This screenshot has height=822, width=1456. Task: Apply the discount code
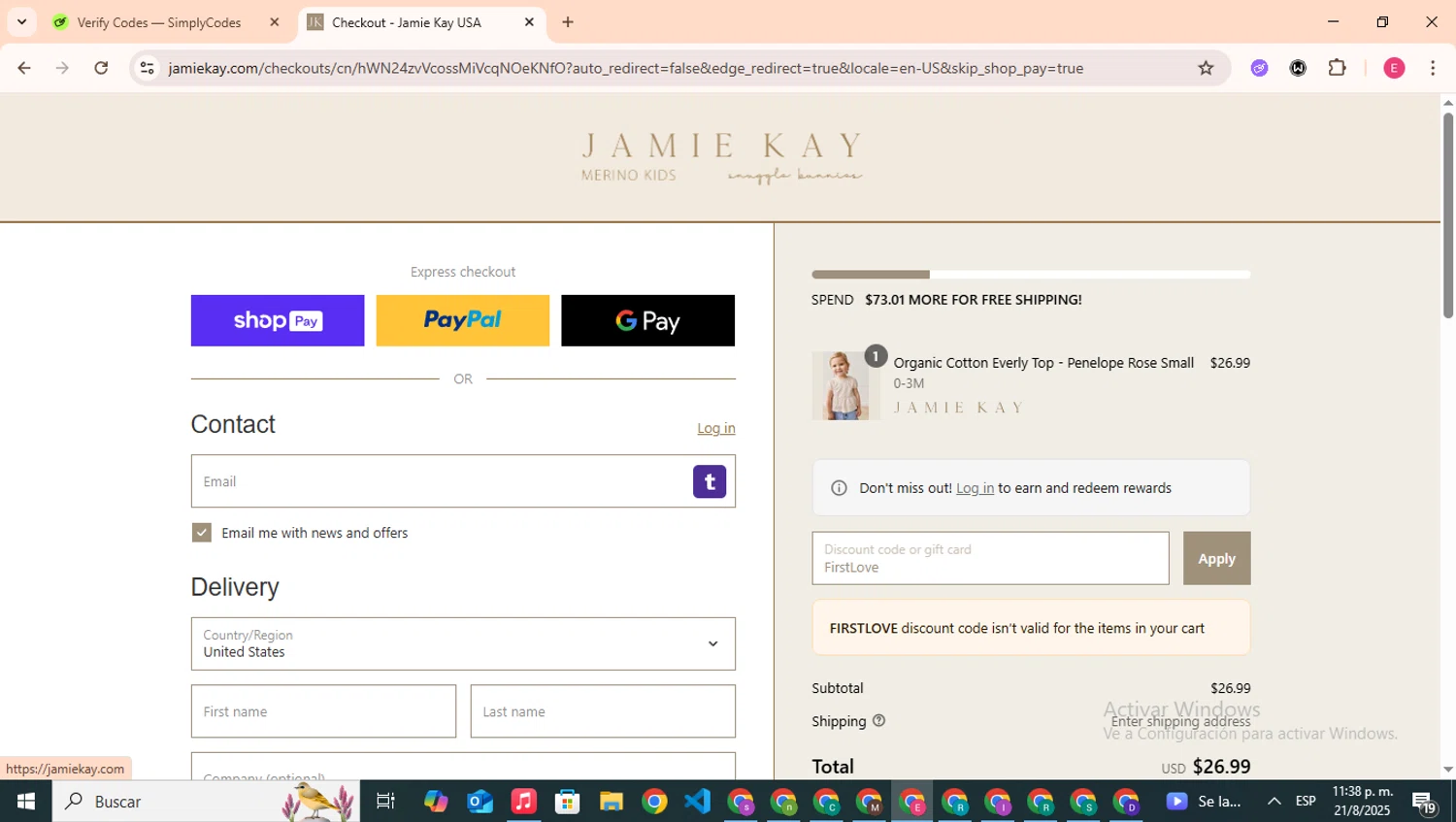coord(1216,558)
